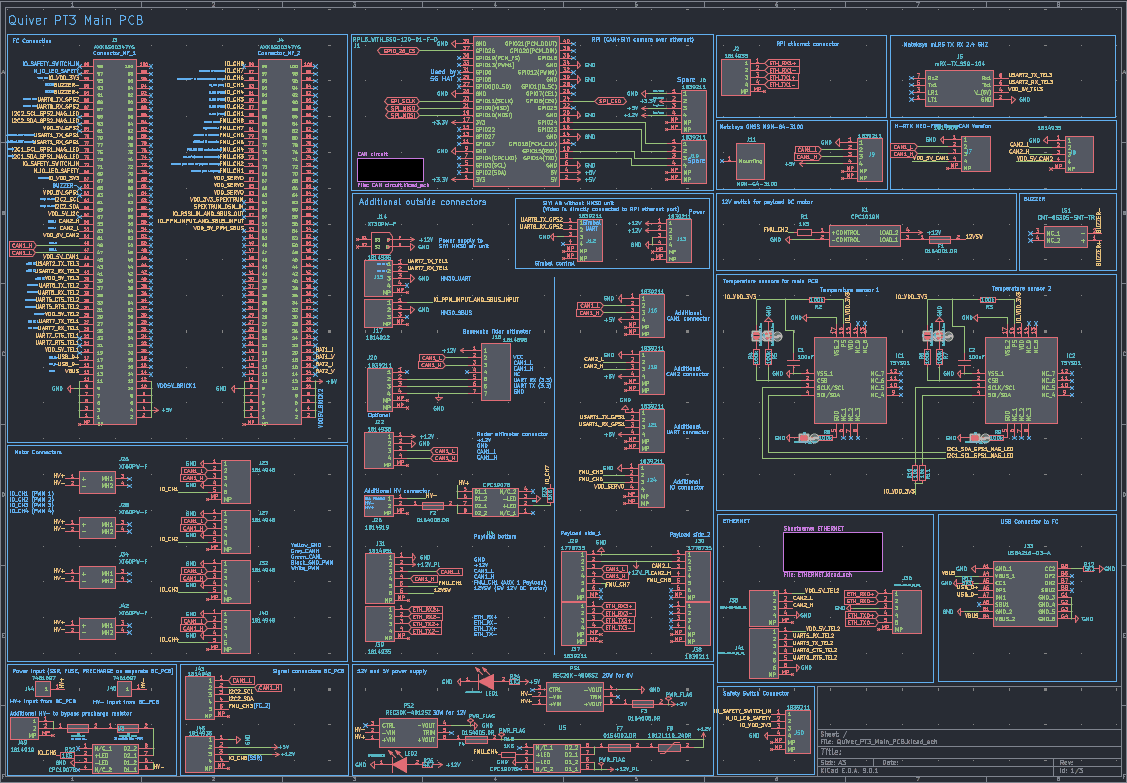Click the 'USB Connector to FC' label

(x=1029, y=521)
